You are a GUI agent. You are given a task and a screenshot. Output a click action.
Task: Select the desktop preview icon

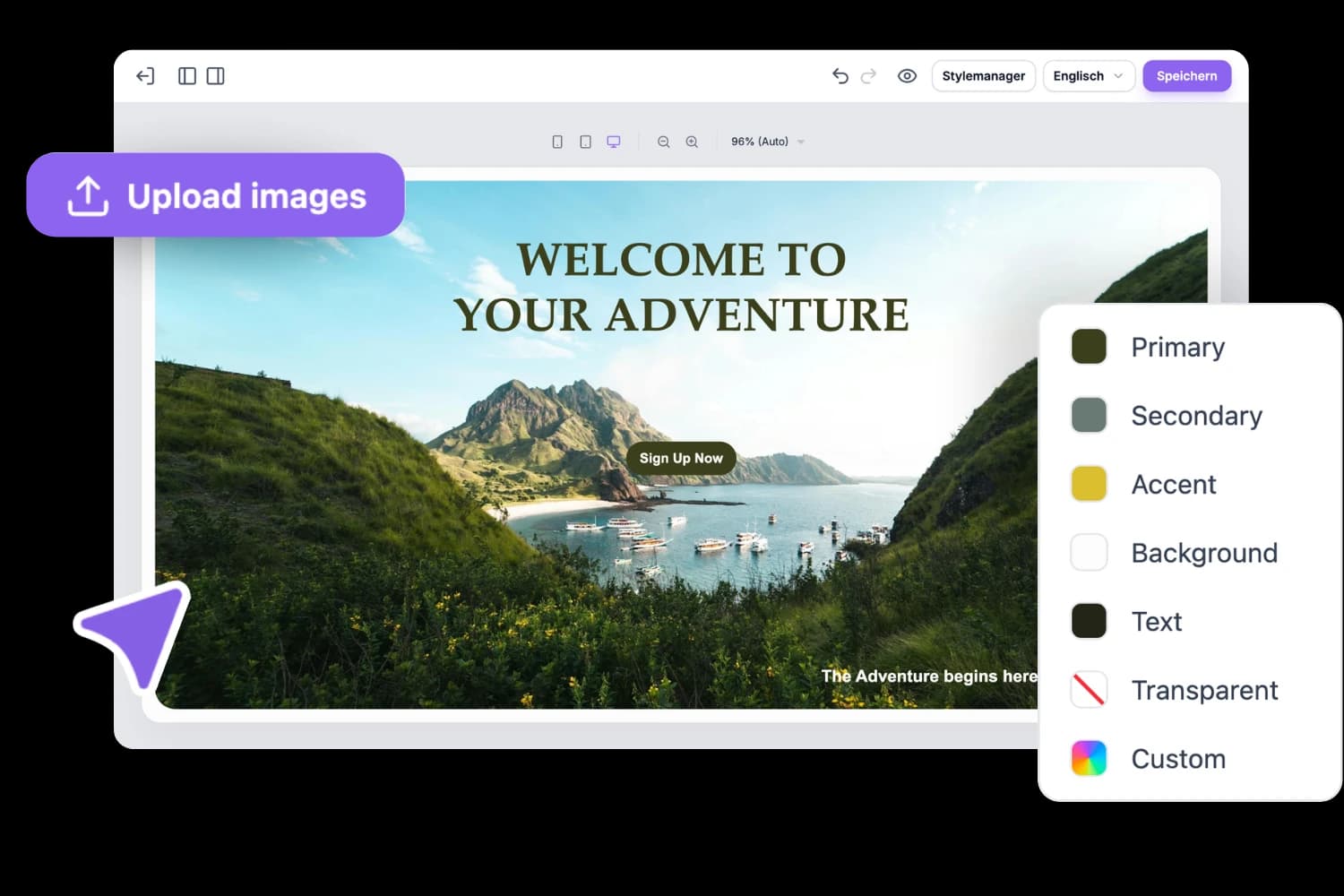tap(613, 141)
